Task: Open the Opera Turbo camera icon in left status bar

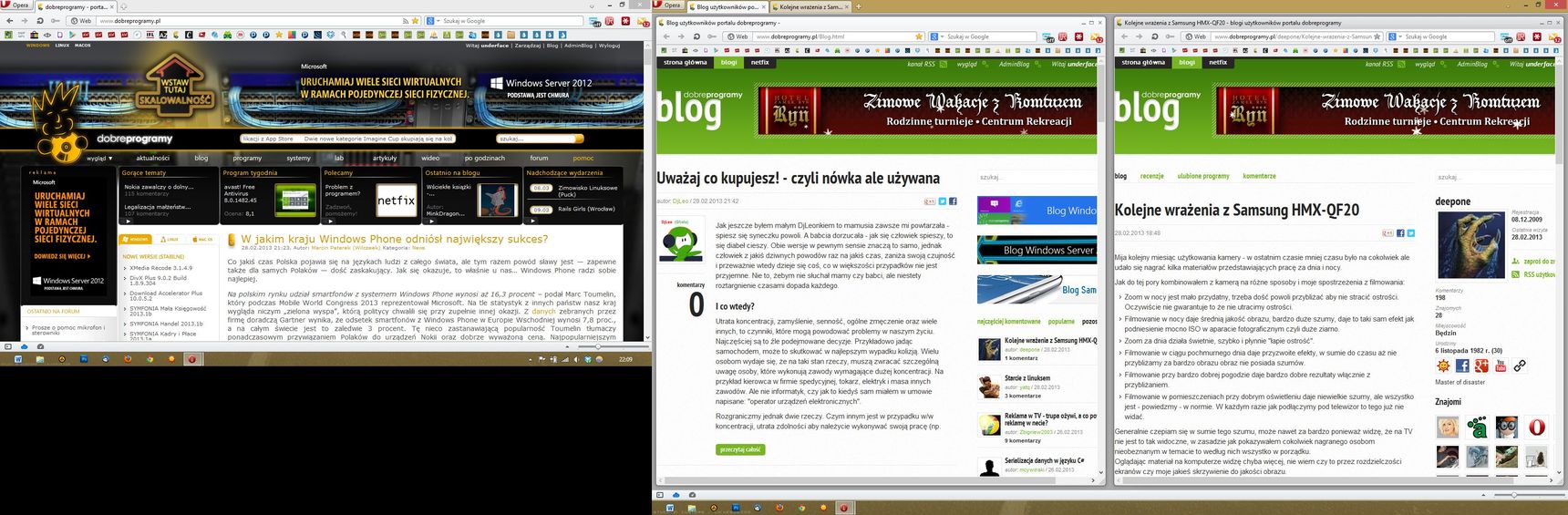Action: (40, 346)
